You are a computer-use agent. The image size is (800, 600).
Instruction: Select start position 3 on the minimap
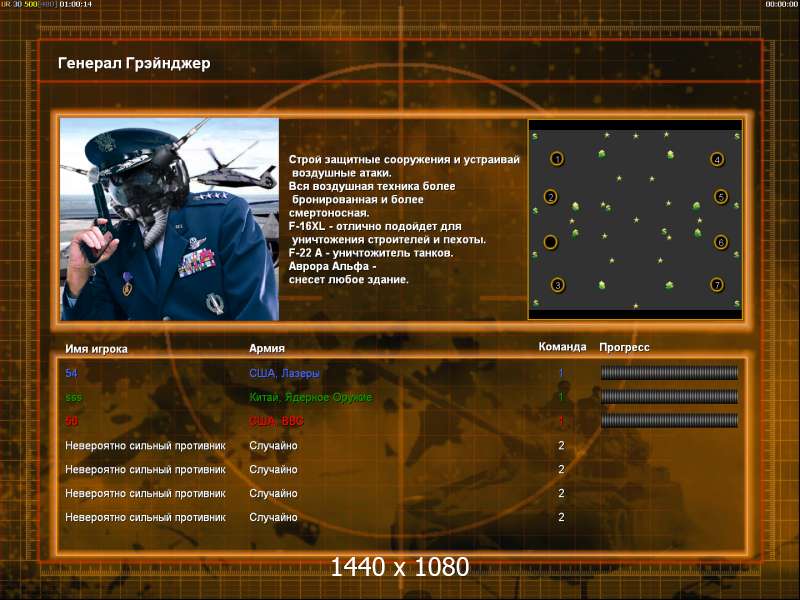(x=558, y=285)
